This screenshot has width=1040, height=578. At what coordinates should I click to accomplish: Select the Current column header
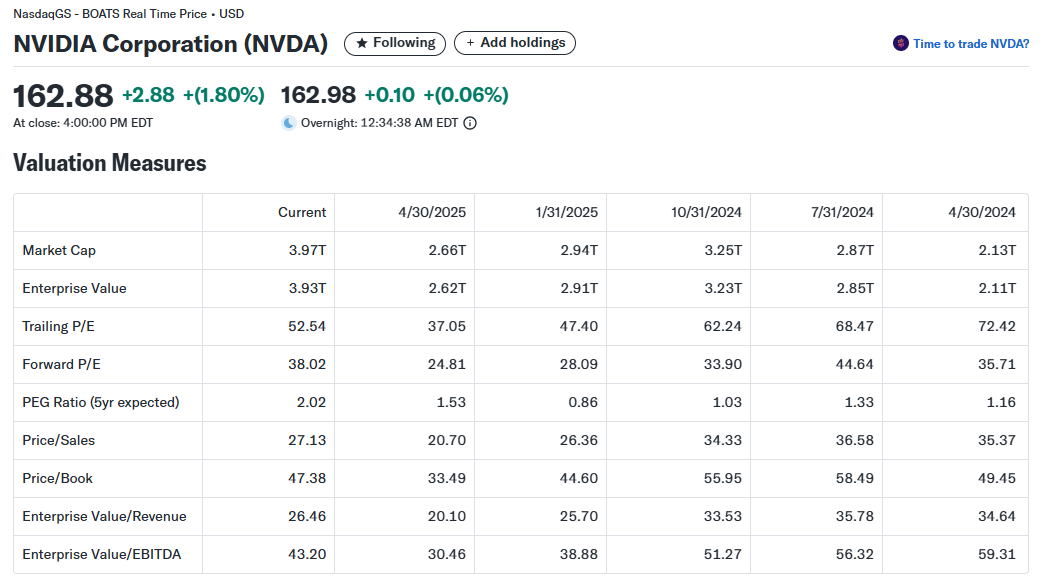coord(302,212)
